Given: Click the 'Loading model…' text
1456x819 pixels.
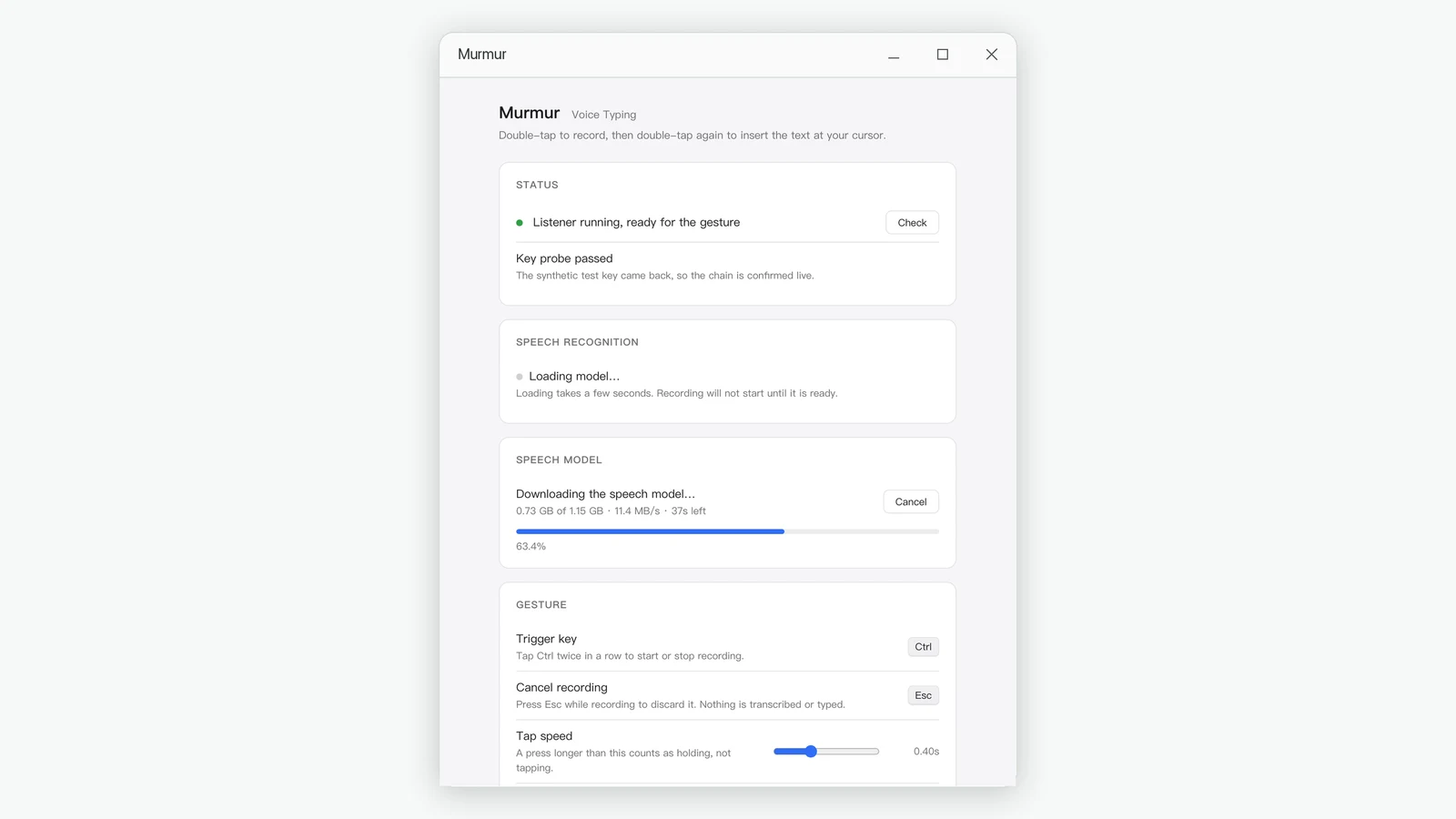Looking at the screenshot, I should 574,377.
